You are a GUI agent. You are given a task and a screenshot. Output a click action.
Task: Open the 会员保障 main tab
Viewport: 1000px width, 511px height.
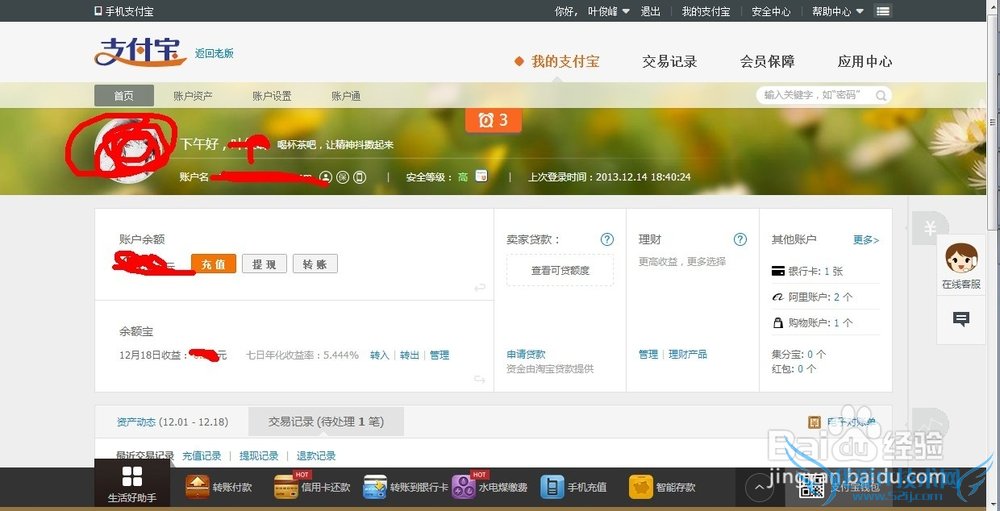[767, 62]
